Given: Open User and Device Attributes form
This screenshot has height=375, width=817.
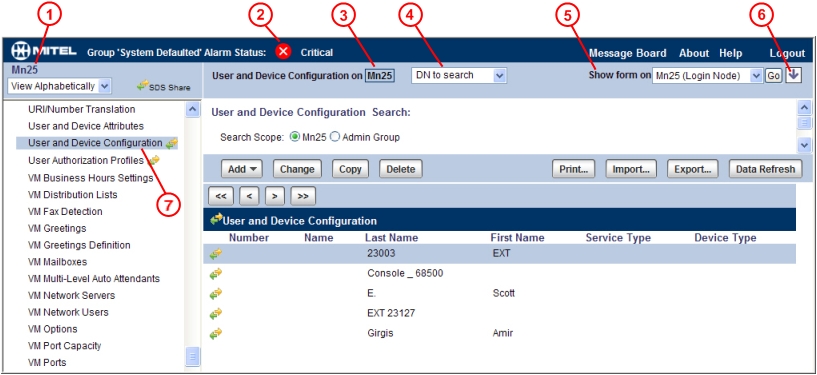Looking at the screenshot, I should 86,126.
